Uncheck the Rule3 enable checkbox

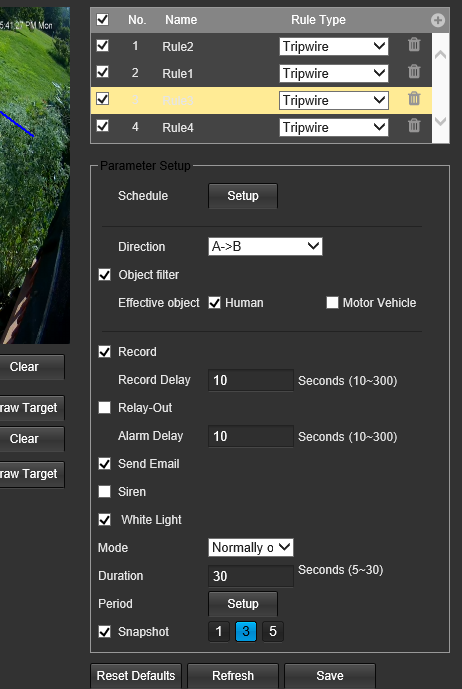click(x=102, y=99)
